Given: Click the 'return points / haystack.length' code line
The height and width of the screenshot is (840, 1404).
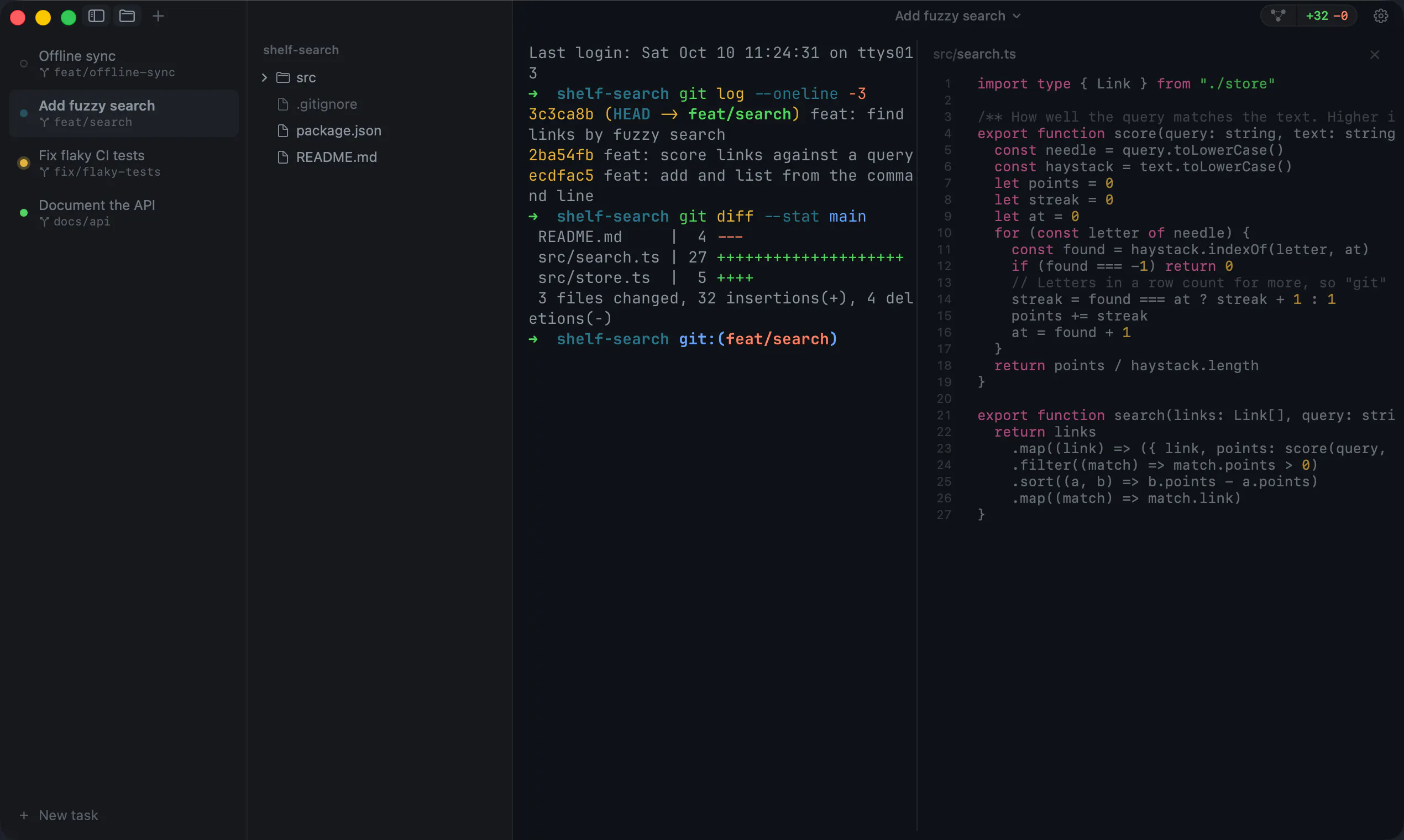Looking at the screenshot, I should pos(1127,366).
